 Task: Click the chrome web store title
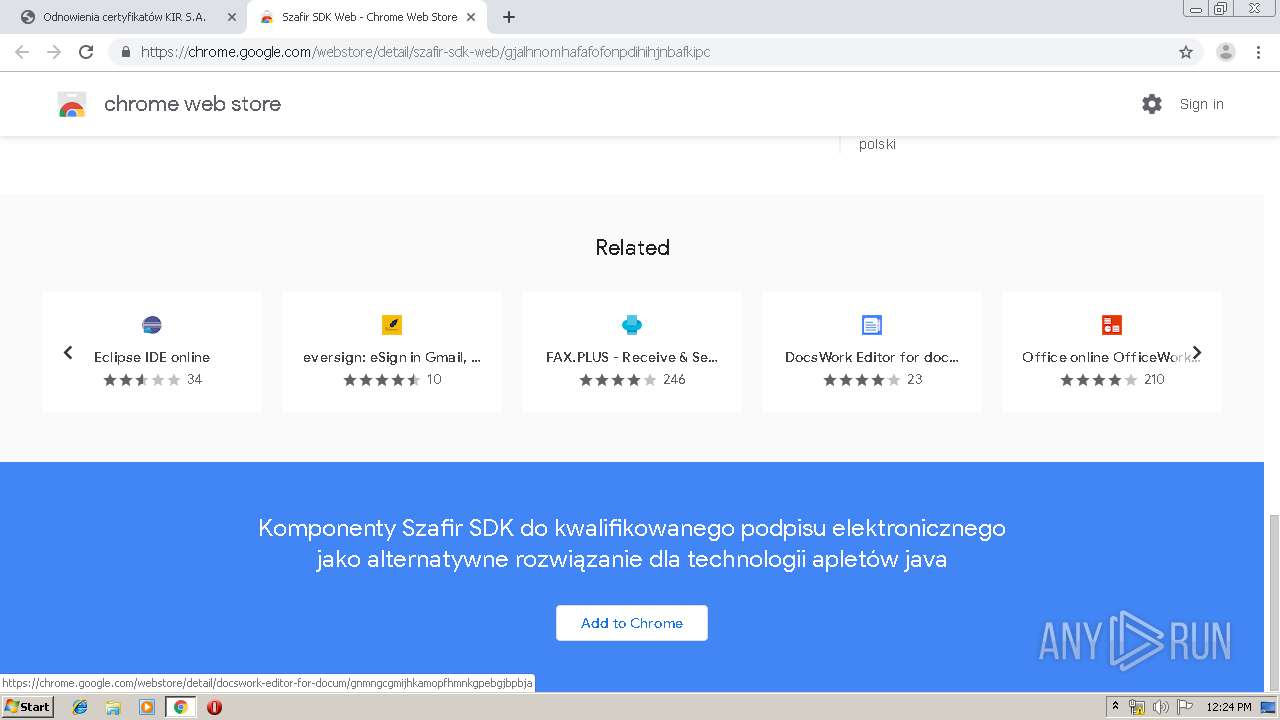[x=192, y=104]
